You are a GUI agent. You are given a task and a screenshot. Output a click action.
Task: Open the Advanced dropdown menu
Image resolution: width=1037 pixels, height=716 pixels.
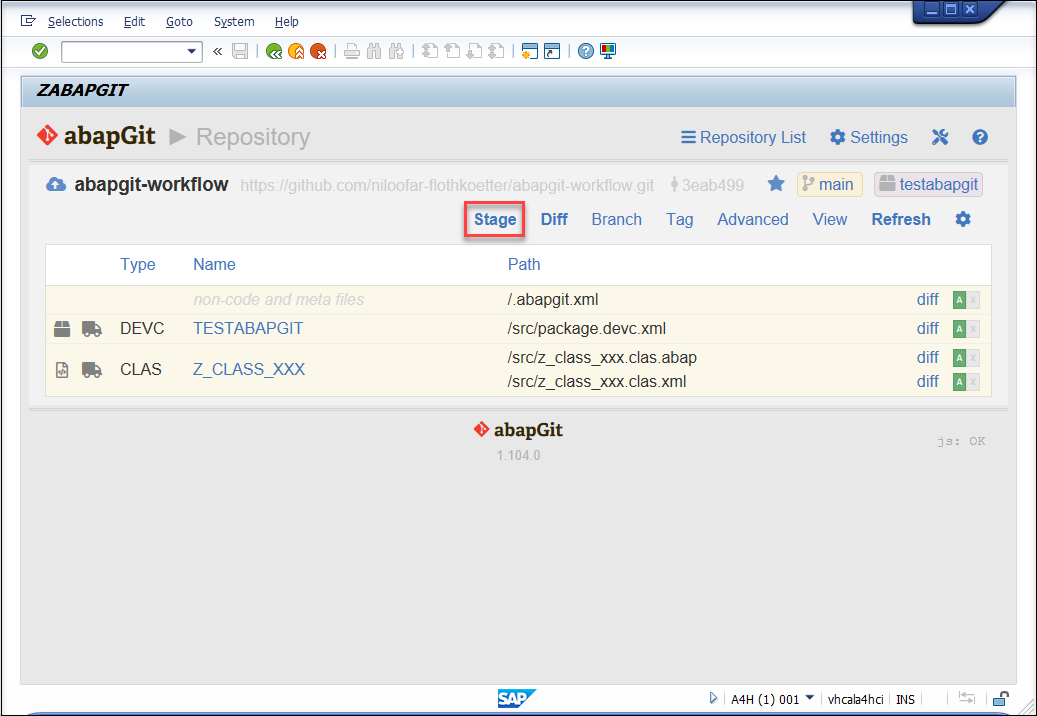(x=753, y=219)
